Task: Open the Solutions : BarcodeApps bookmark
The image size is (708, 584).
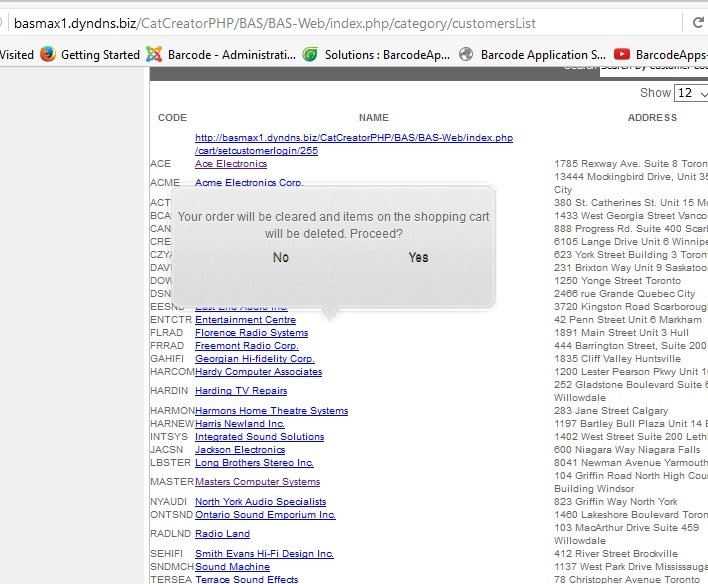Action: click(376, 55)
